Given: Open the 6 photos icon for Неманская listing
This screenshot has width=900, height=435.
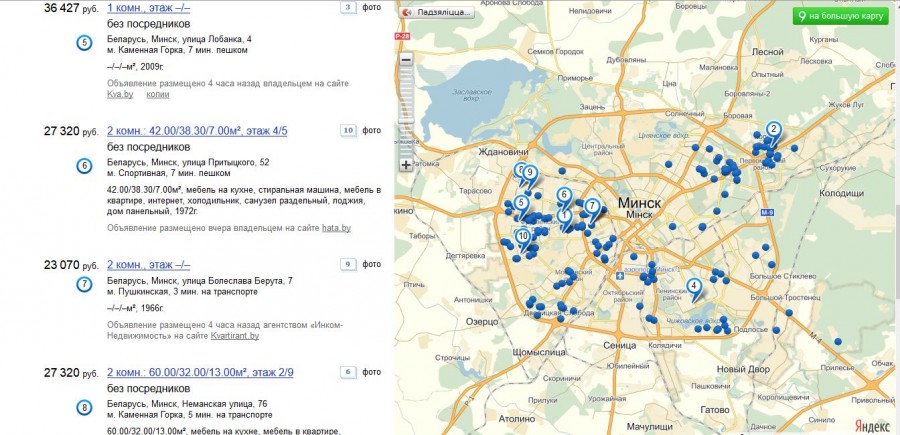Looking at the screenshot, I should pos(348,372).
